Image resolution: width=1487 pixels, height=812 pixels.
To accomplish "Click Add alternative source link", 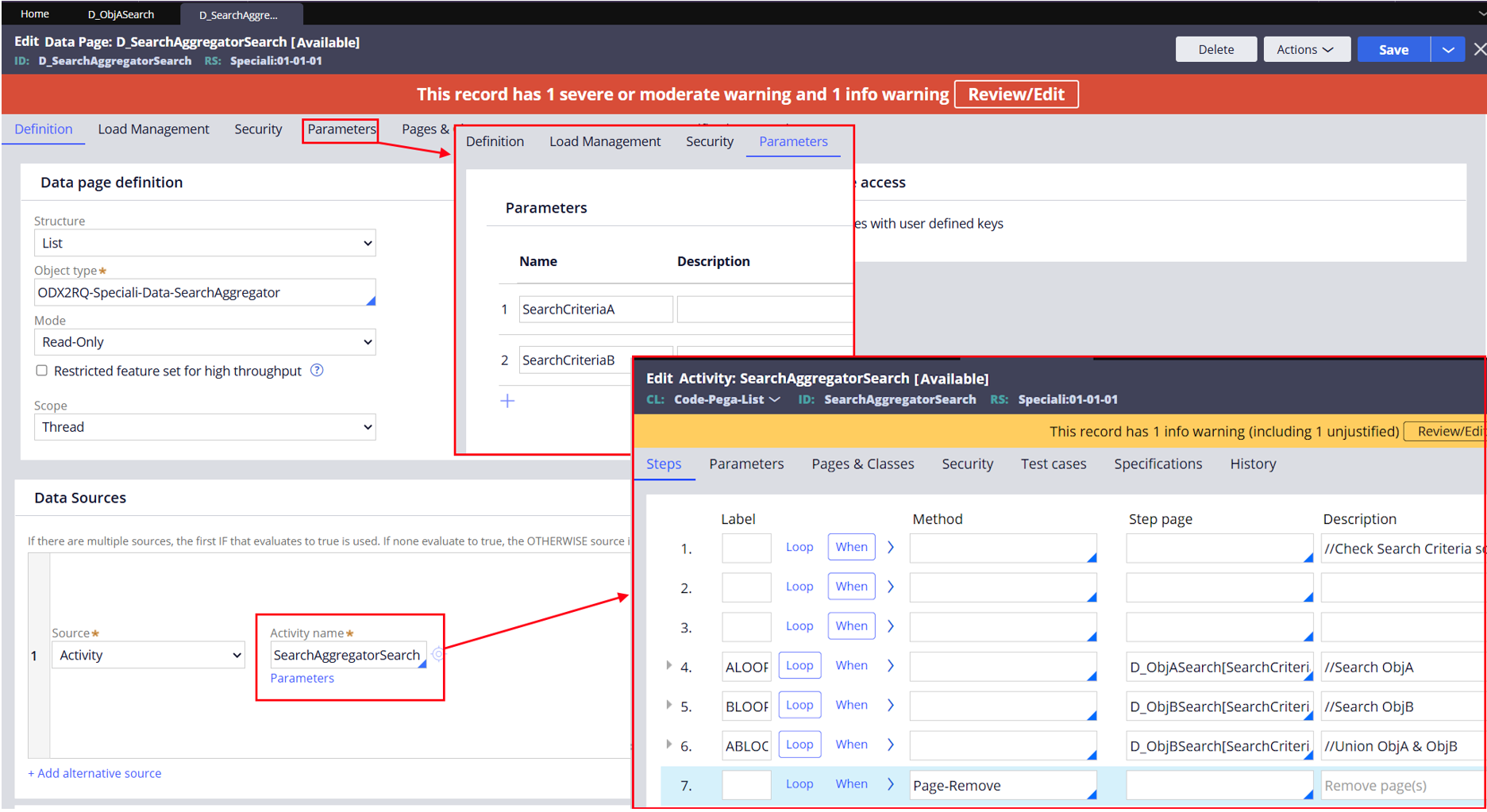I will pyautogui.click(x=94, y=773).
